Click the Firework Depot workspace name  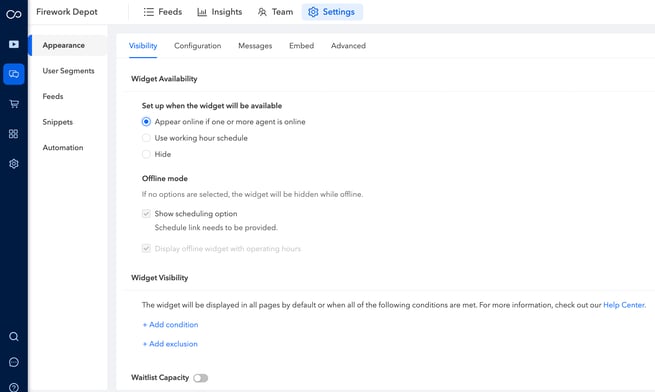click(67, 12)
